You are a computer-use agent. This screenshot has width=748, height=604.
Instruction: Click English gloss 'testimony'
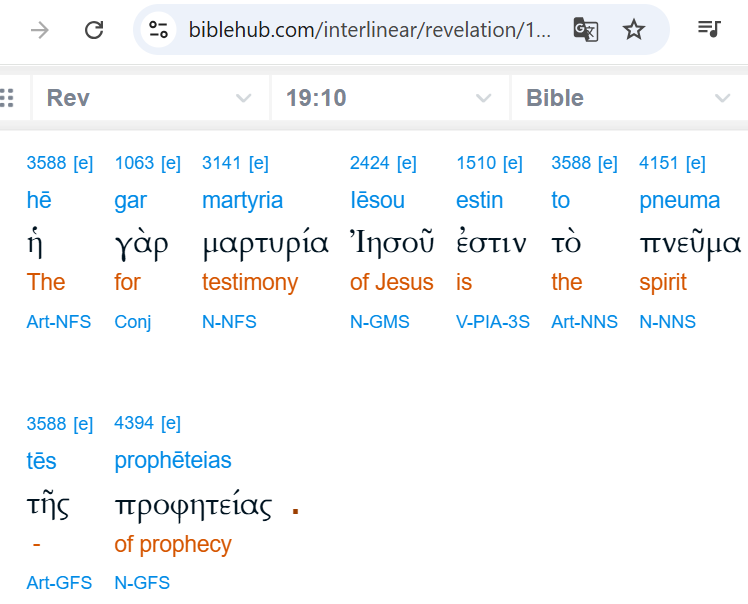click(x=250, y=282)
